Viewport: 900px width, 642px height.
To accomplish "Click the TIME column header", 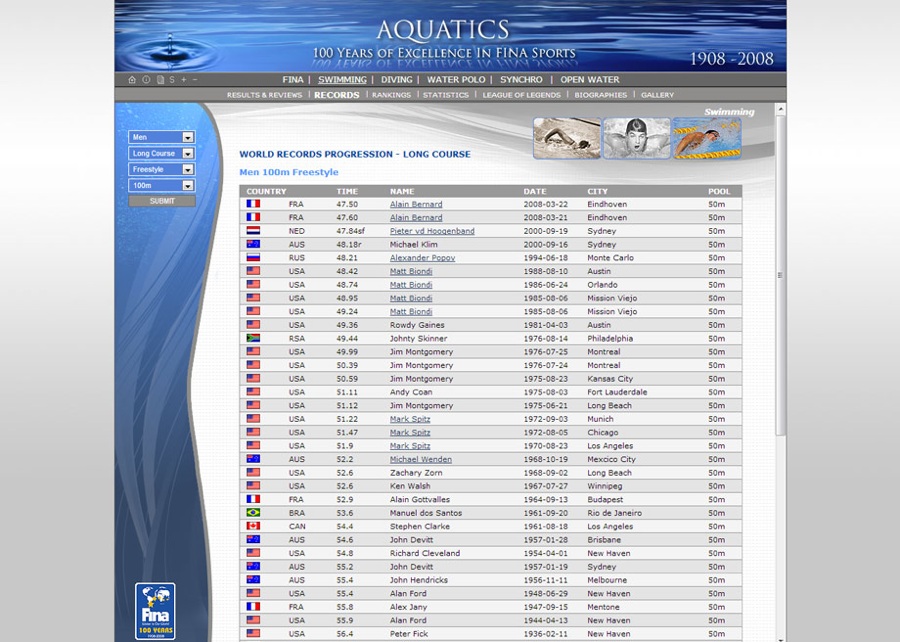I will pyautogui.click(x=347, y=191).
